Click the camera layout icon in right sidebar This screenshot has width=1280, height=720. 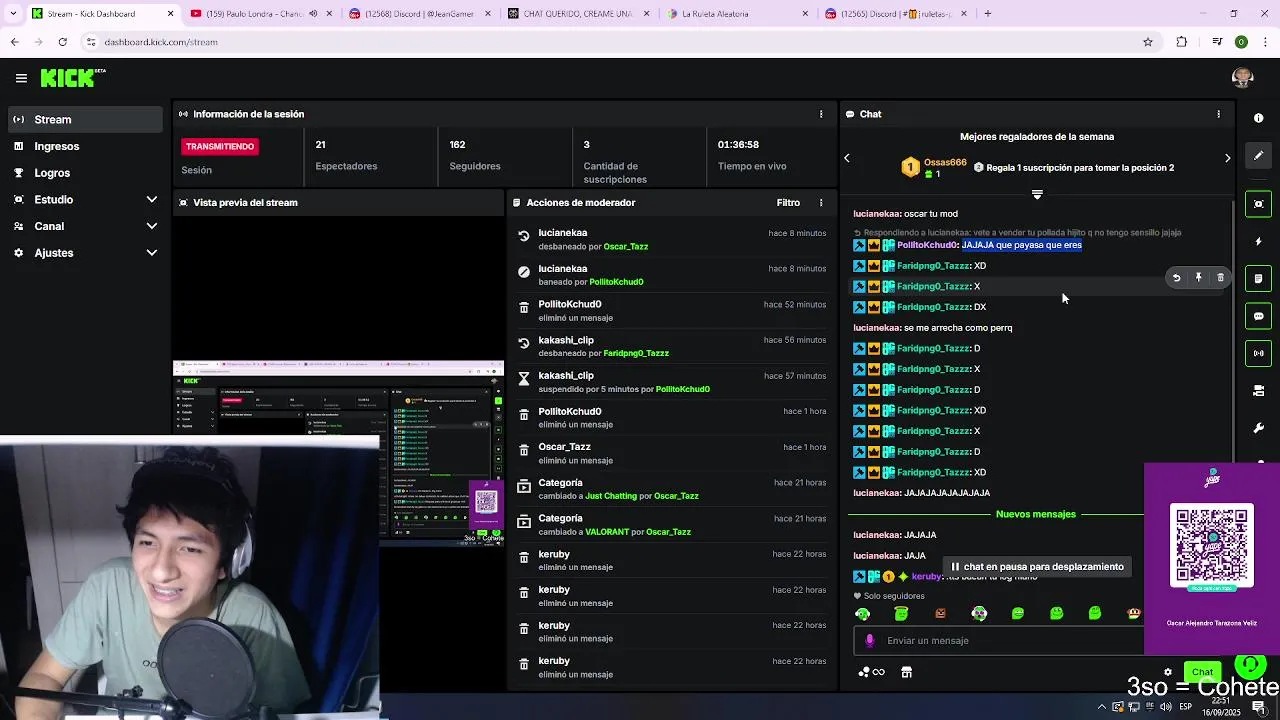tap(1258, 391)
